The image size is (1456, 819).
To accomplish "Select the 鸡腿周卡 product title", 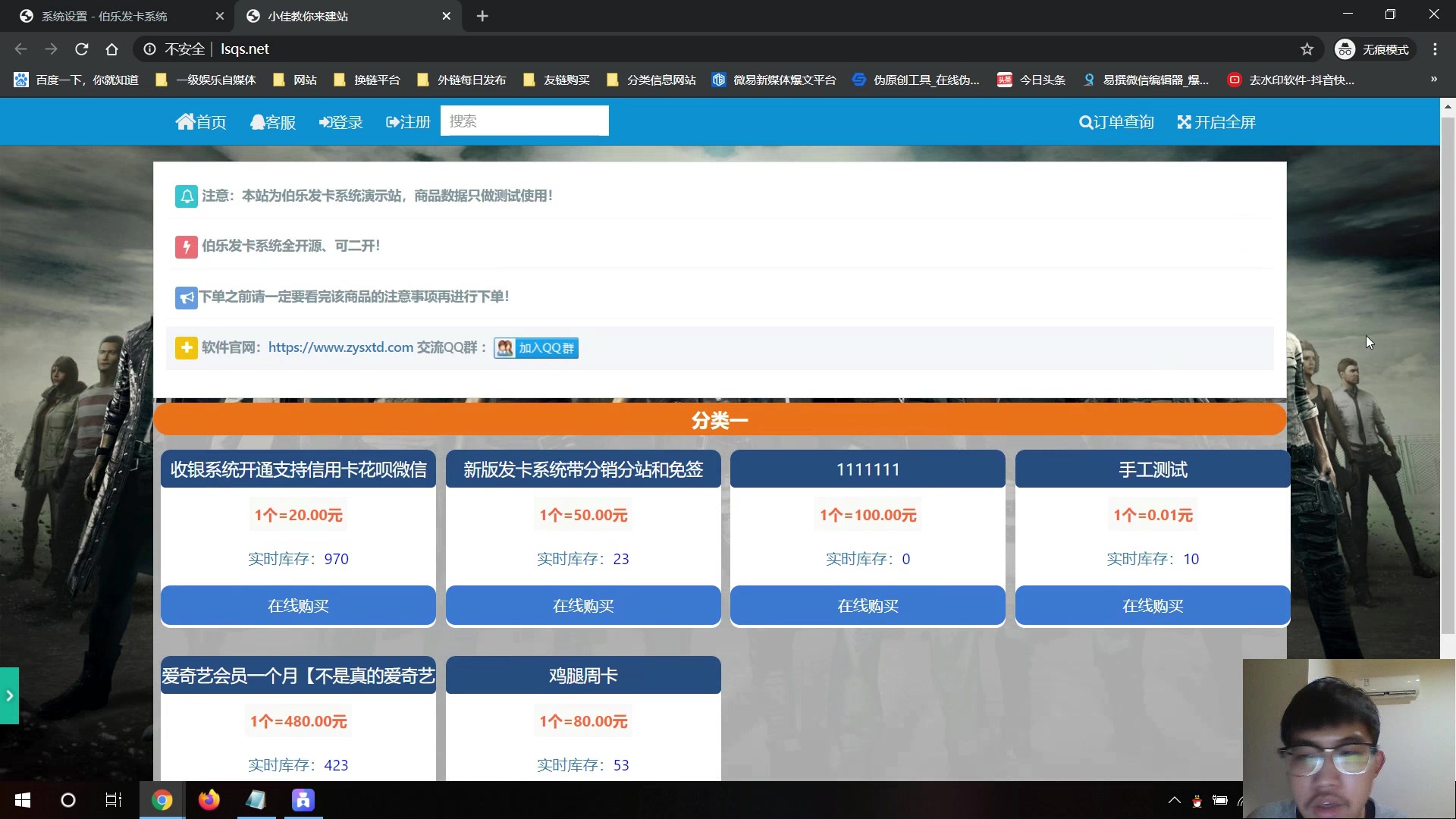I will pyautogui.click(x=583, y=676).
